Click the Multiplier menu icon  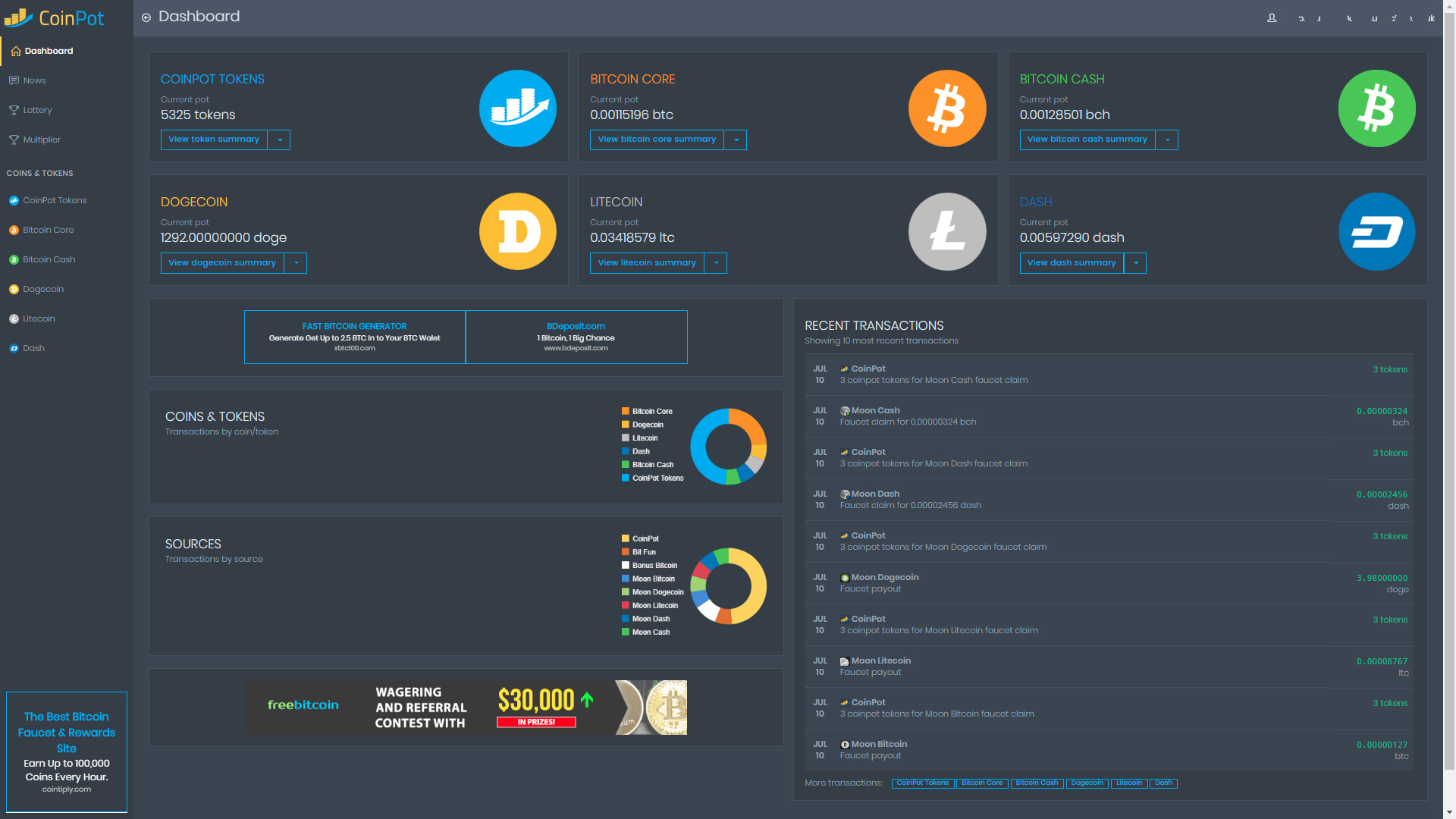pyautogui.click(x=14, y=139)
